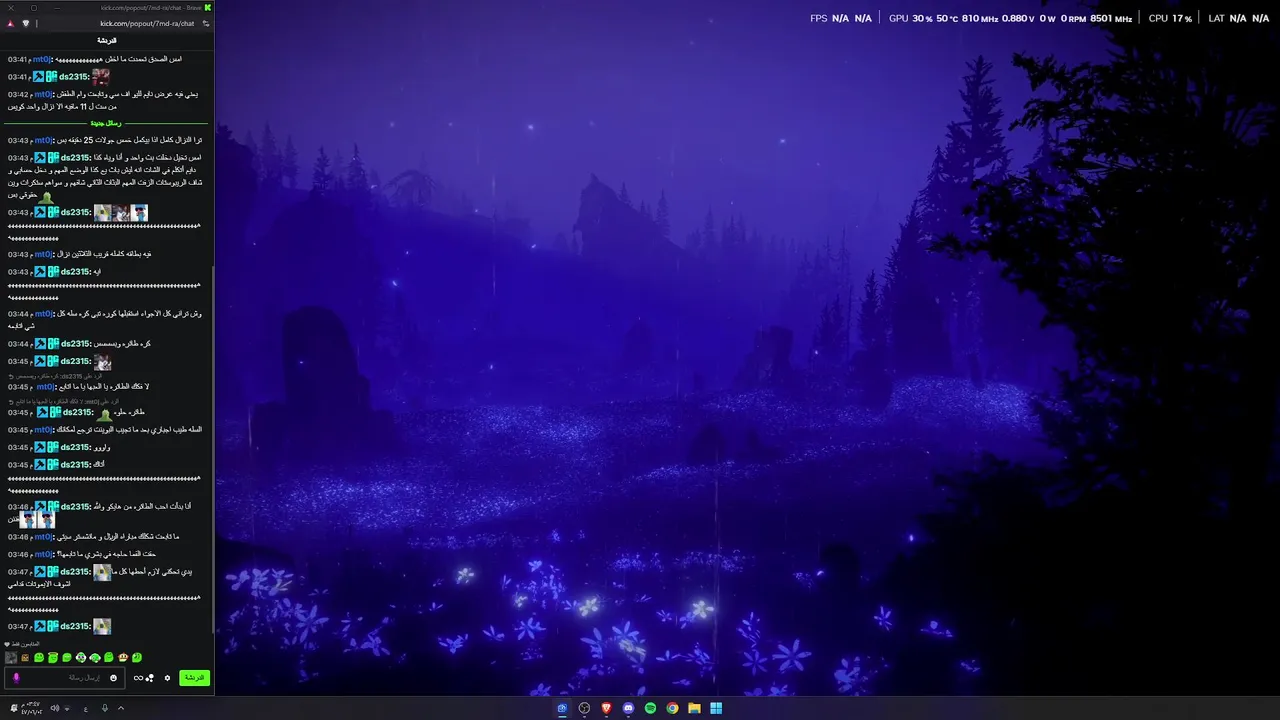The height and width of the screenshot is (720, 1280).
Task: Open the Windows Start menu
Action: (716, 708)
